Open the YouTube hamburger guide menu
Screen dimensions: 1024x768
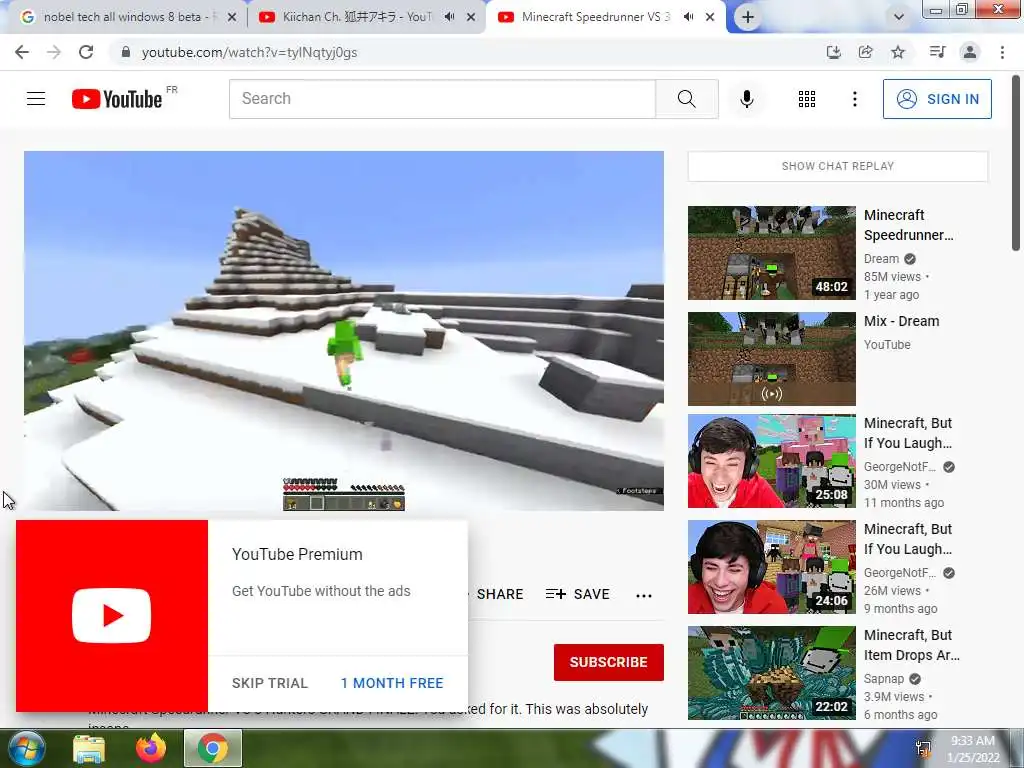(x=36, y=99)
